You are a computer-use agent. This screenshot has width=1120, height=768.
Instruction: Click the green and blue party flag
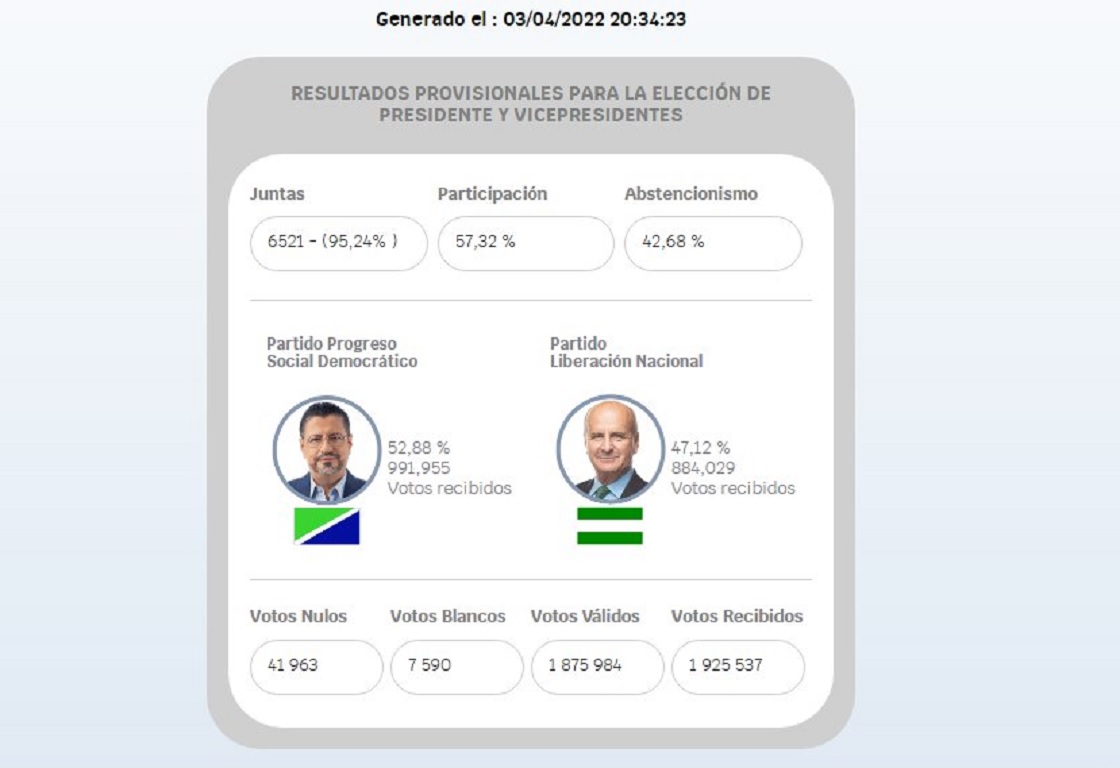pos(326,526)
